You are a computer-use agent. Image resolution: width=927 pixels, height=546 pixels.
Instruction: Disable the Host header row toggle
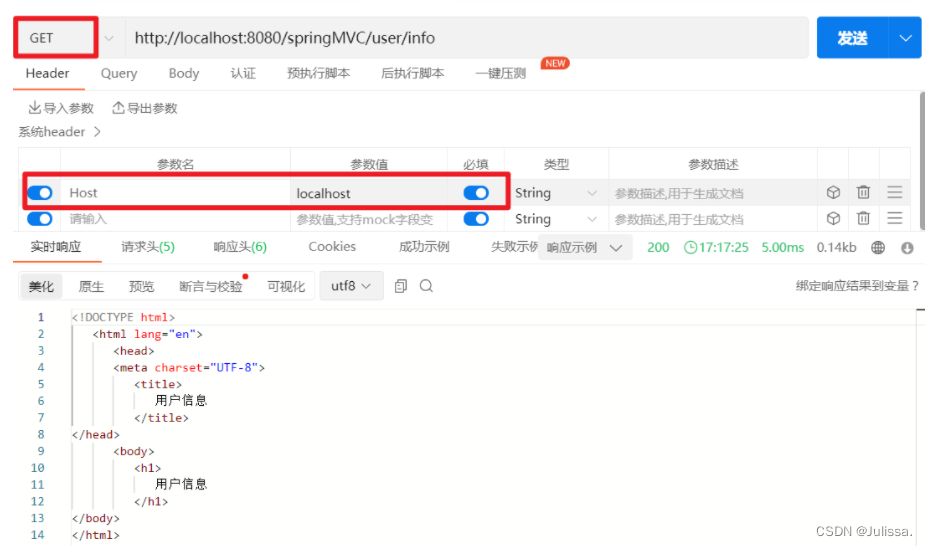coord(40,193)
